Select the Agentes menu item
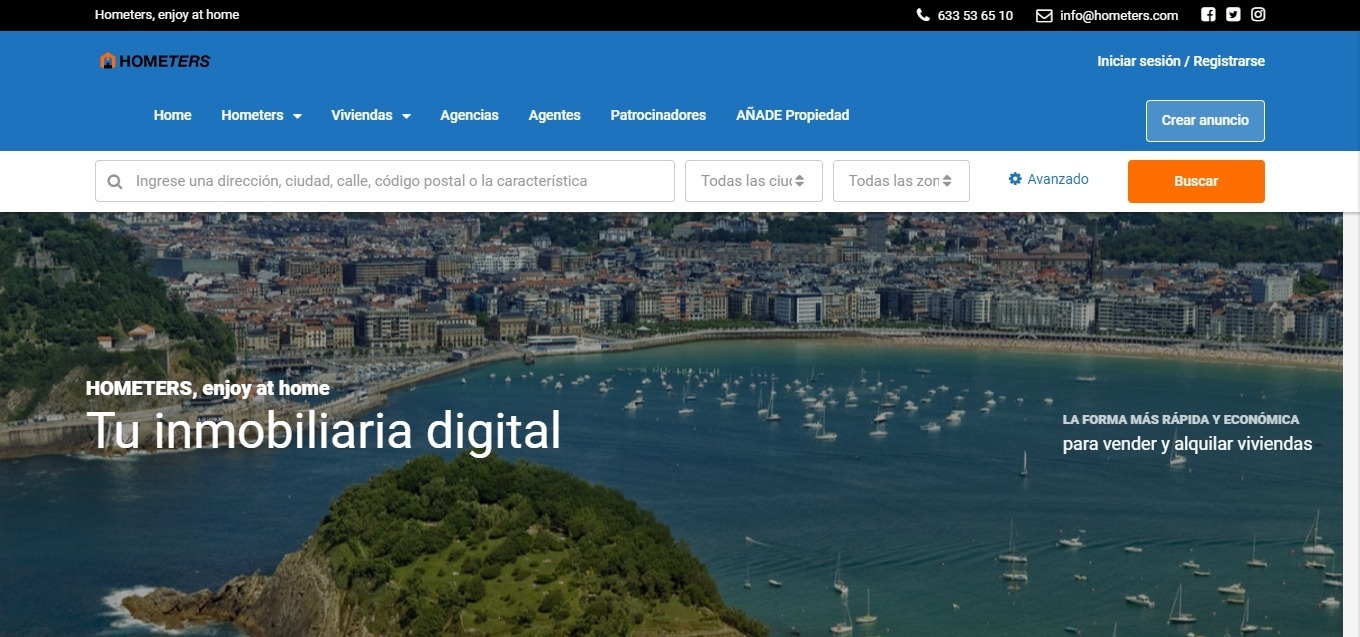Screen dimensions: 1360x637 pos(554,115)
